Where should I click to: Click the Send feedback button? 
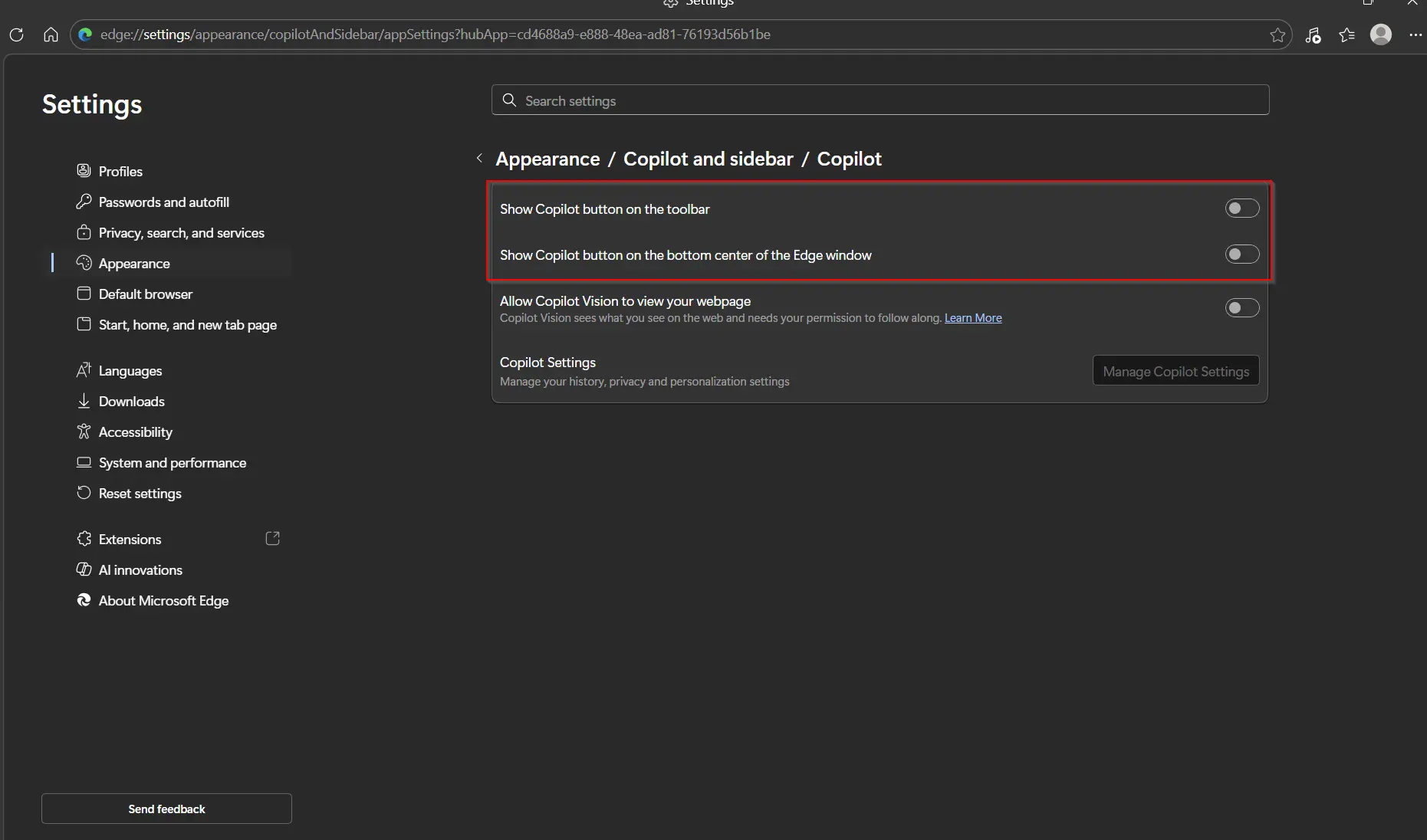[166, 809]
